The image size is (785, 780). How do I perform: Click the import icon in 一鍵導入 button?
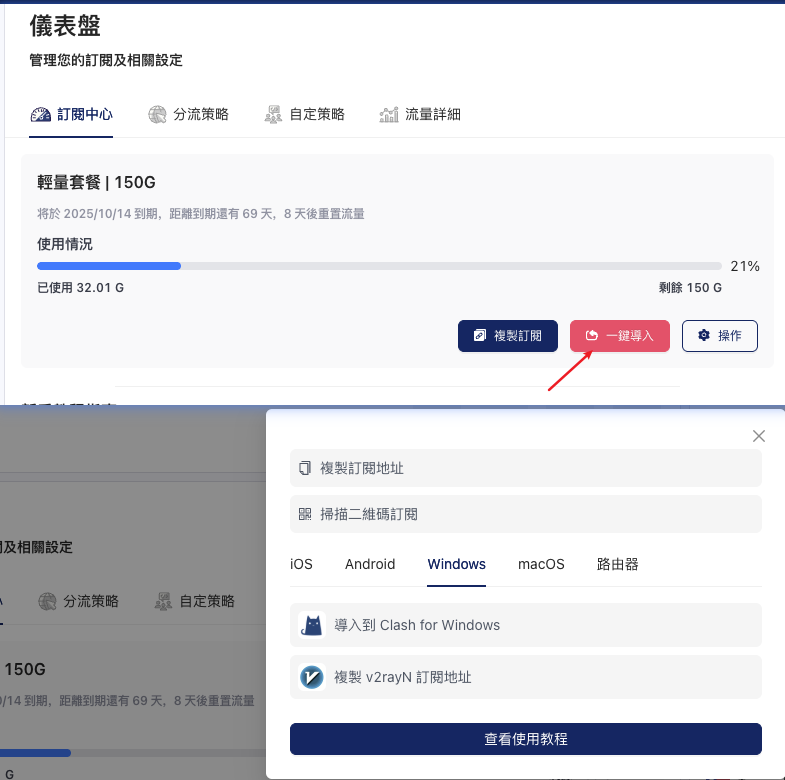click(x=592, y=335)
